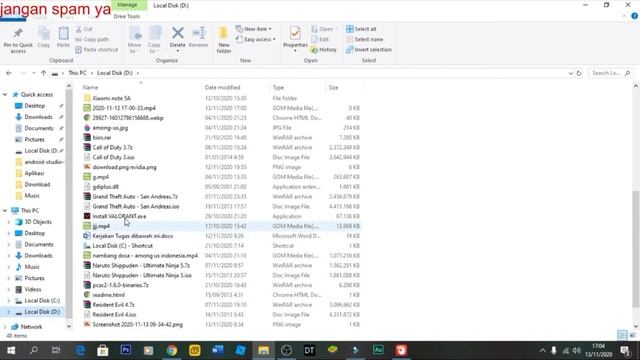Image resolution: width=640 pixels, height=360 pixels.
Task: Click Copy path command
Action: [x=92, y=39]
